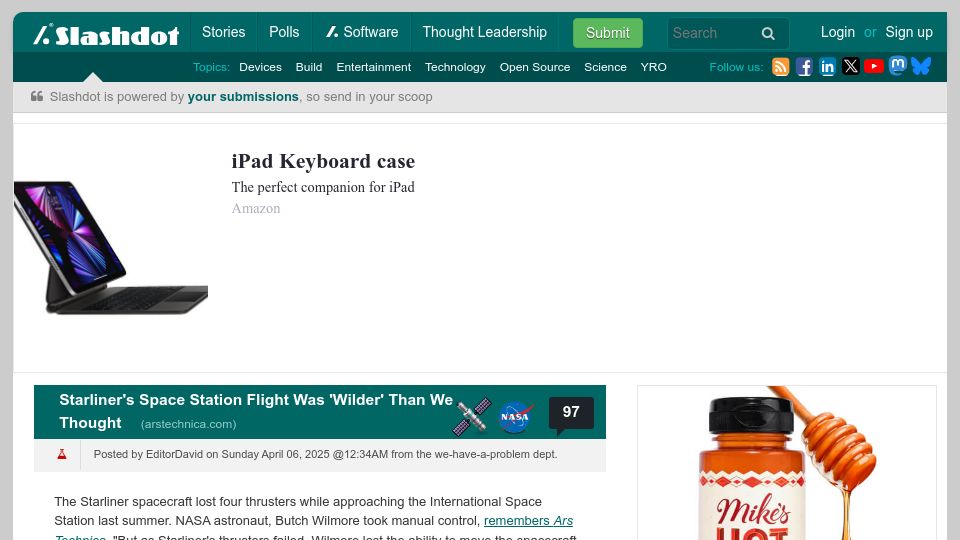Open Slashdot's YouTube icon
This screenshot has height=540, width=960.
[874, 66]
